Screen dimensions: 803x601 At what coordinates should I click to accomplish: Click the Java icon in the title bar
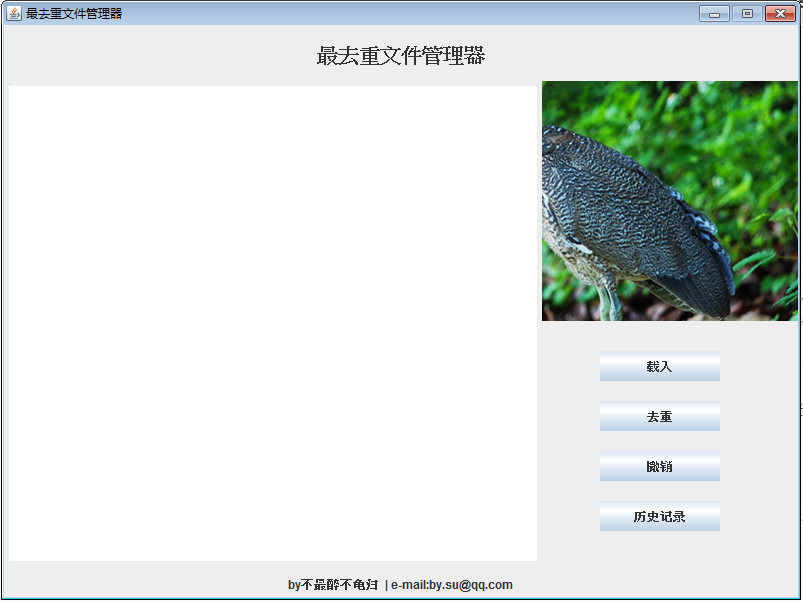click(14, 13)
